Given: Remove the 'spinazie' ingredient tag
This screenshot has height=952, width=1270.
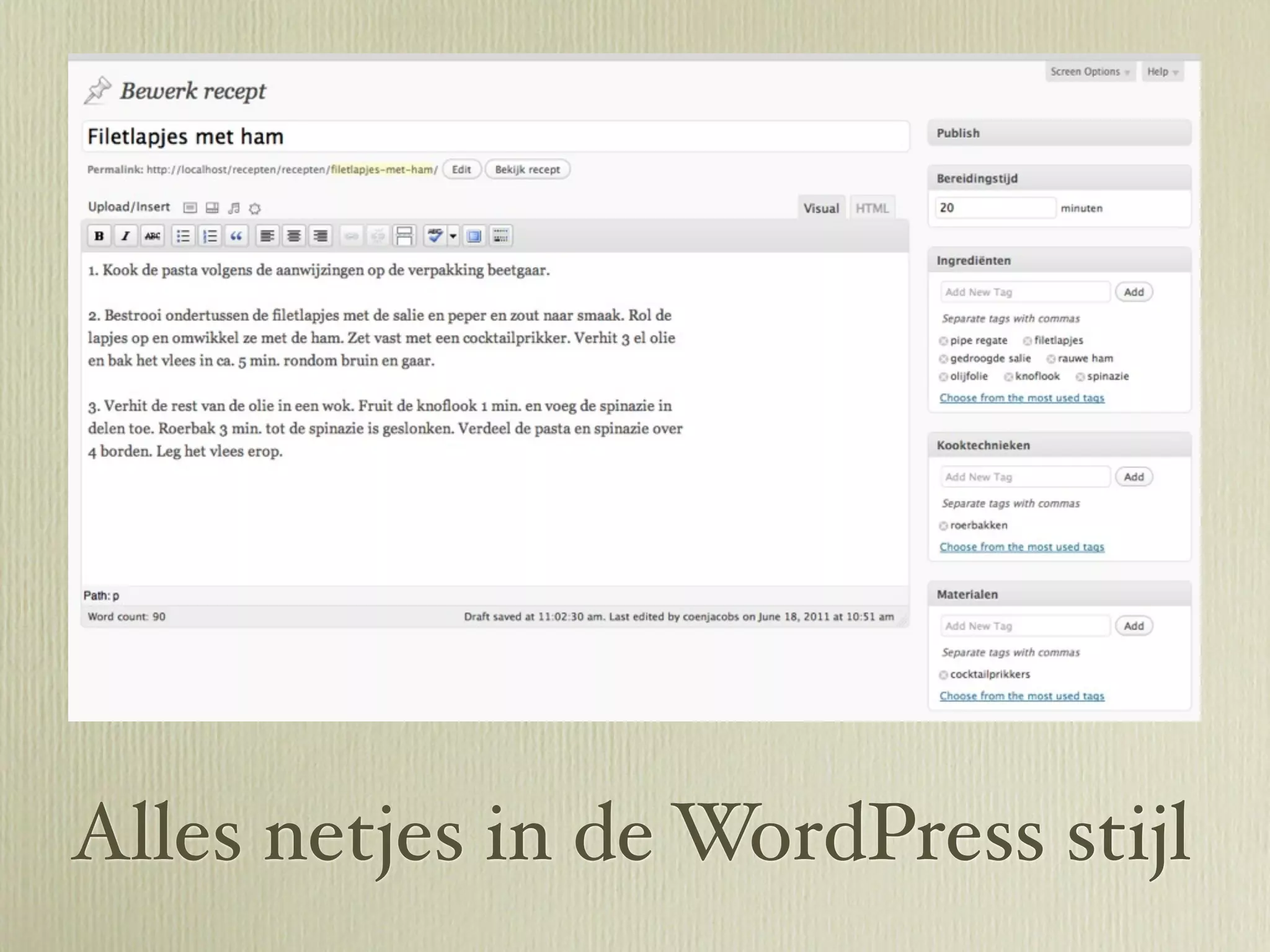Looking at the screenshot, I should point(1080,377).
